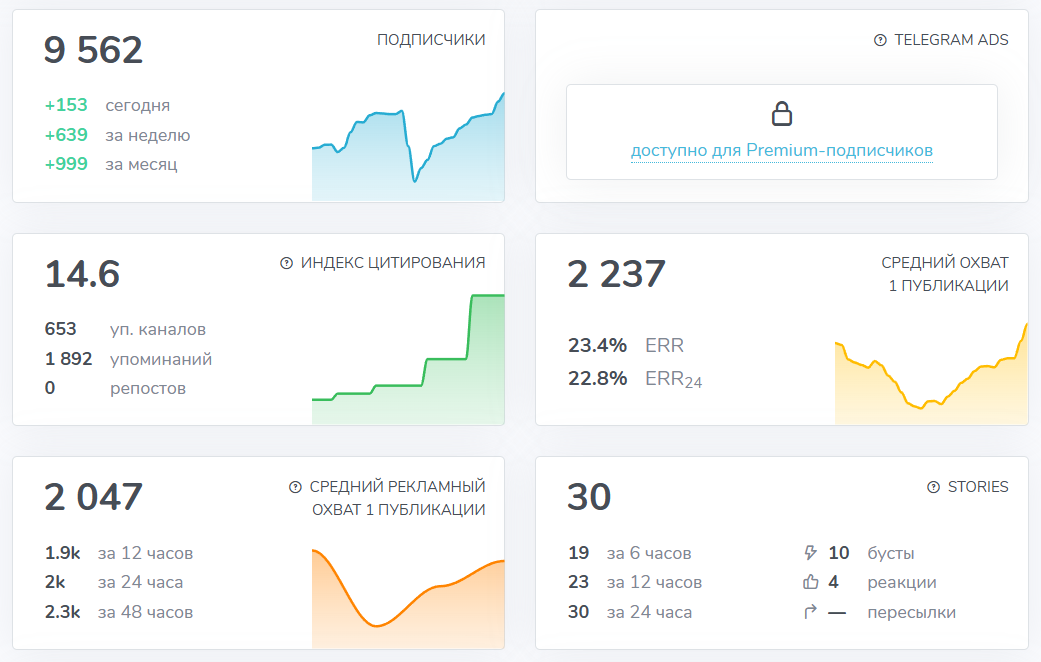Click the green citation index chart
1041x662 pixels.
tap(408, 370)
